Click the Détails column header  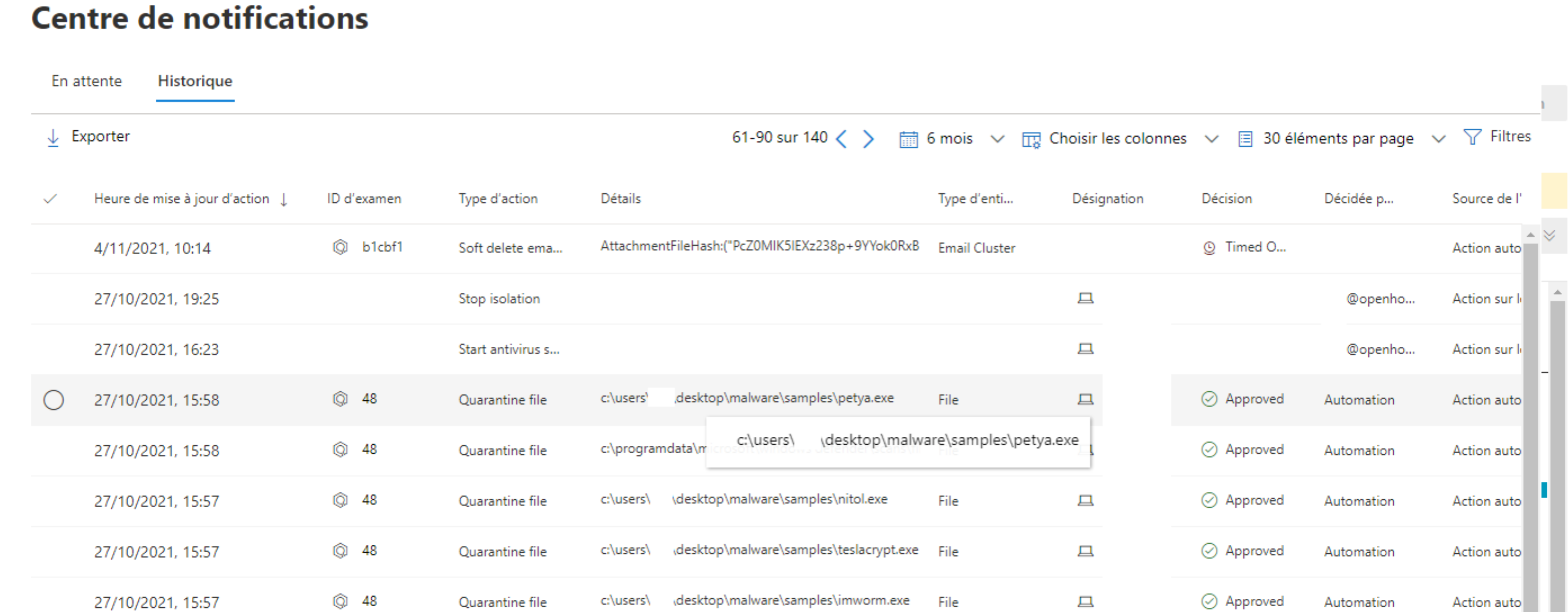click(x=620, y=199)
